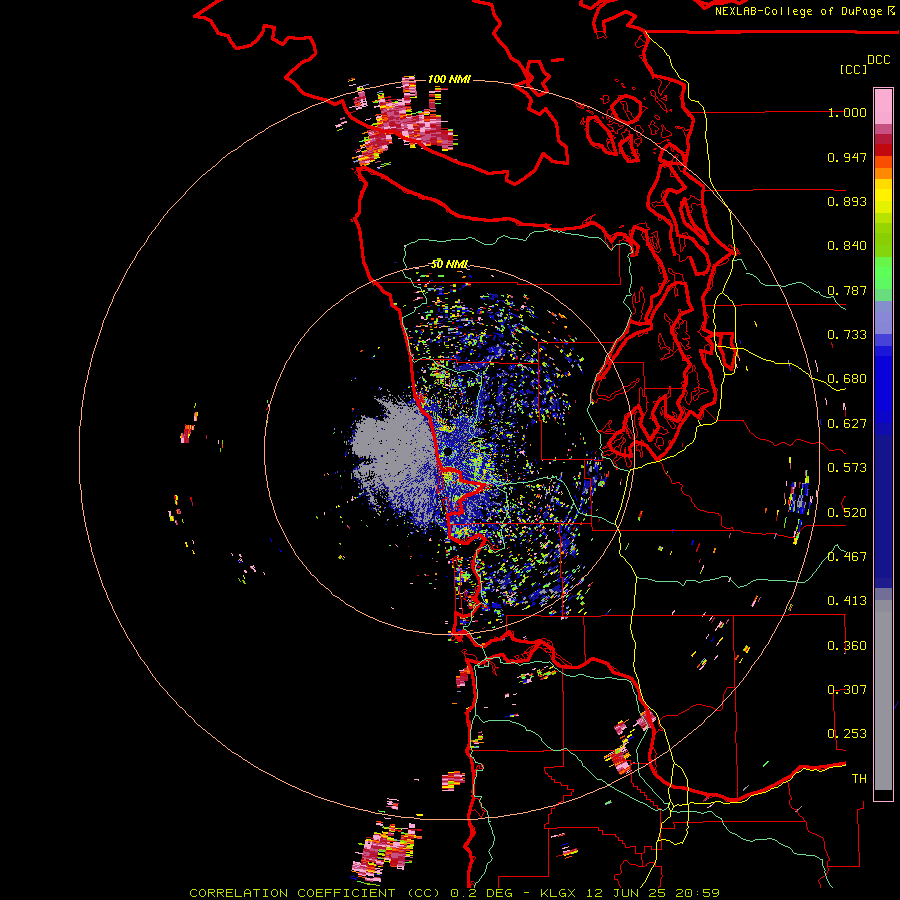Click the 0.573 scale label
The image size is (900, 900).
(x=847, y=468)
